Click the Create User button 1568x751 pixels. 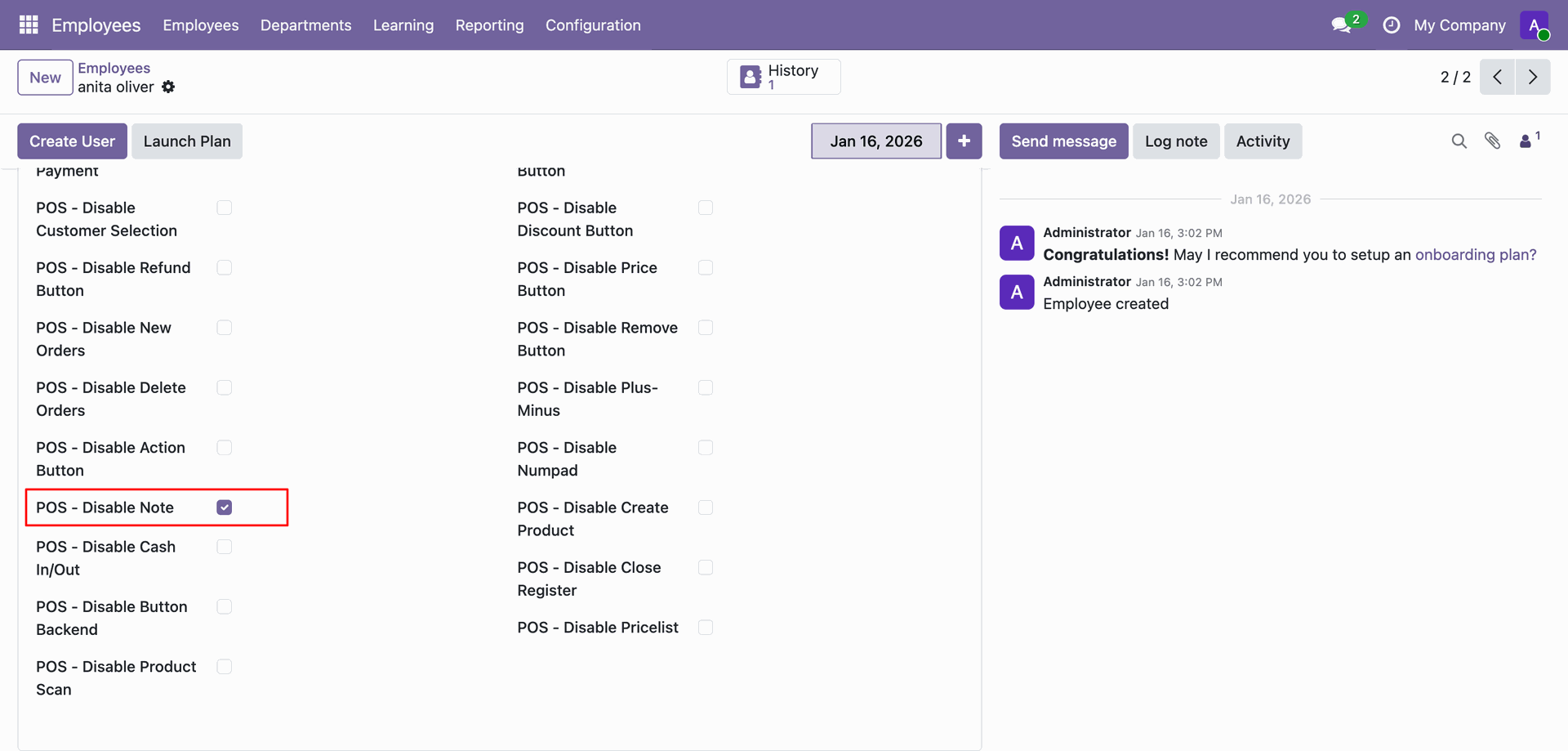click(x=72, y=141)
